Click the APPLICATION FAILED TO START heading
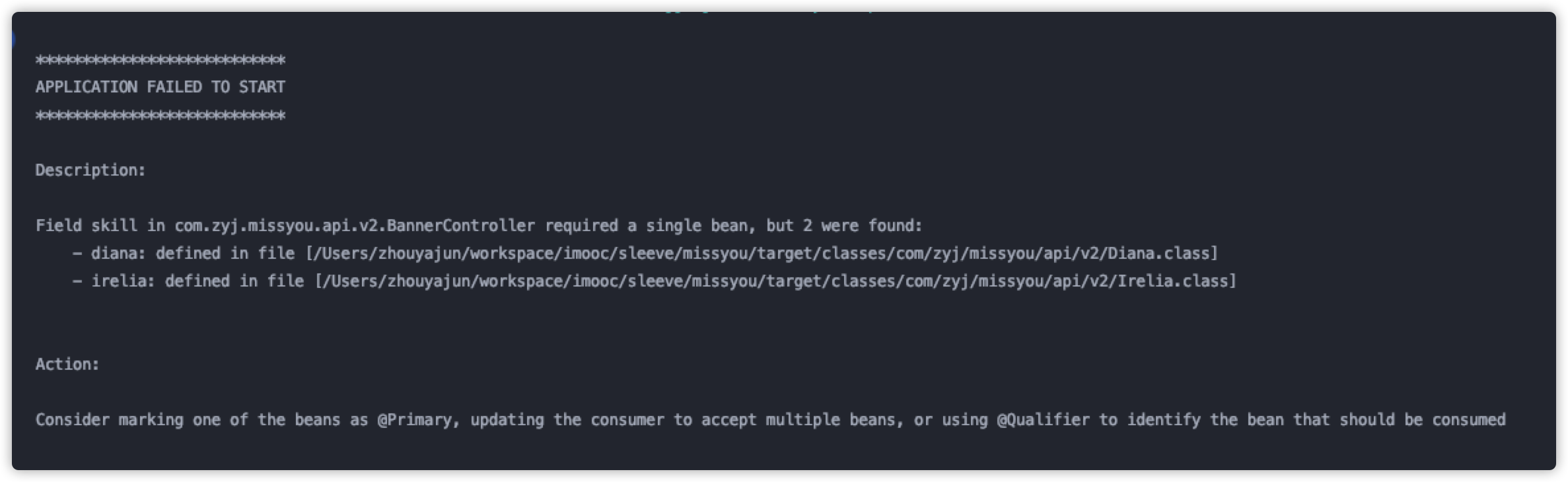This screenshot has height=482, width=1568. pos(160,87)
